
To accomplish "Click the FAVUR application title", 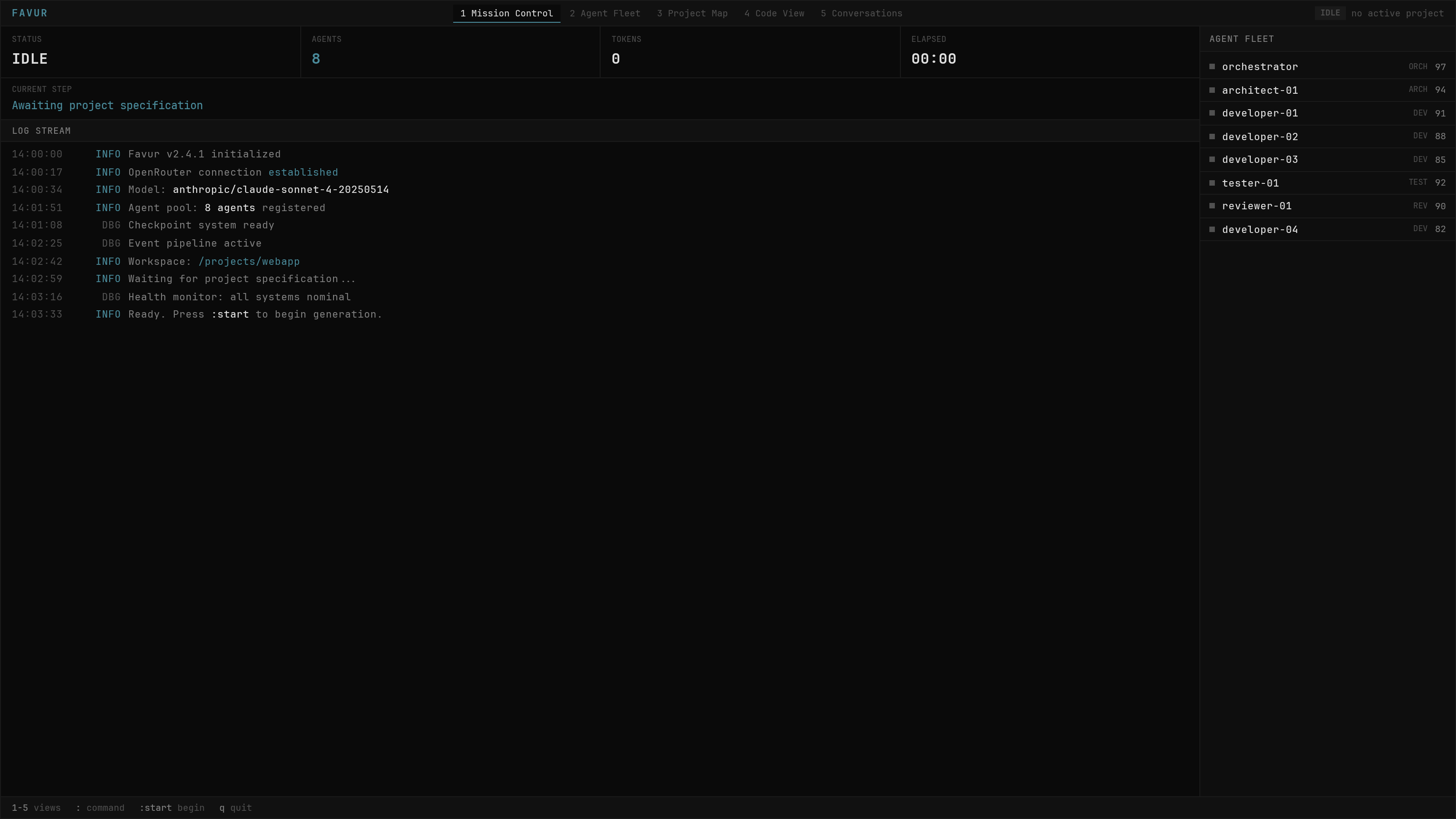I will click(x=30, y=12).
